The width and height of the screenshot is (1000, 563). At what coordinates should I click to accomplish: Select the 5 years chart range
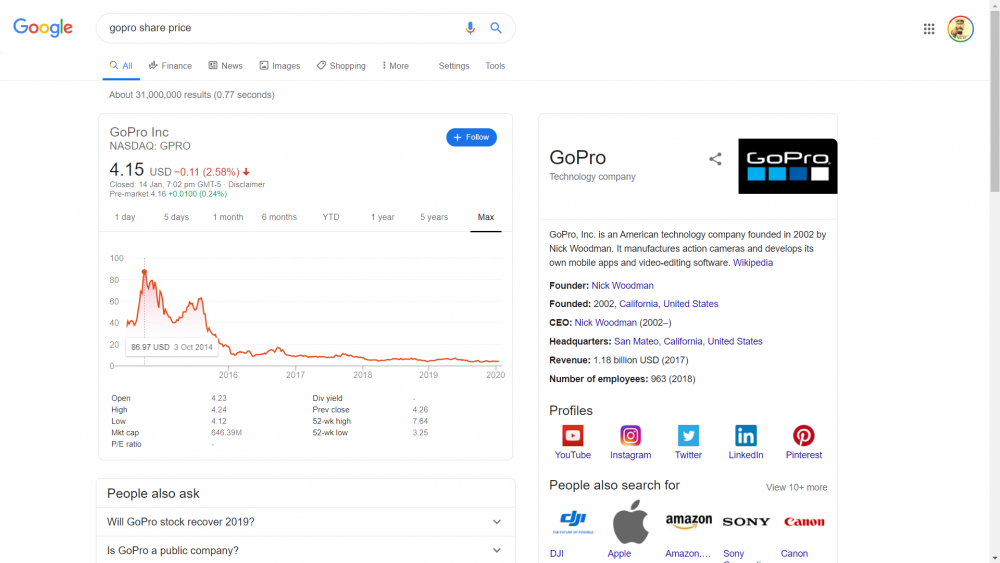434,217
